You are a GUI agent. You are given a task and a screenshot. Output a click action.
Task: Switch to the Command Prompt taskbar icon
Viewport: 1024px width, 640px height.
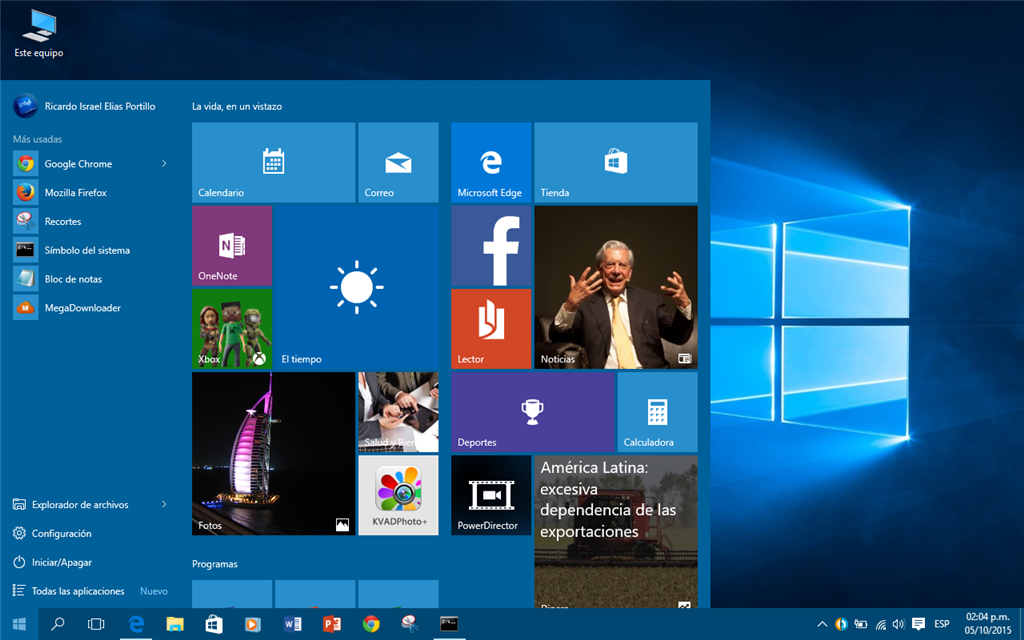click(449, 624)
